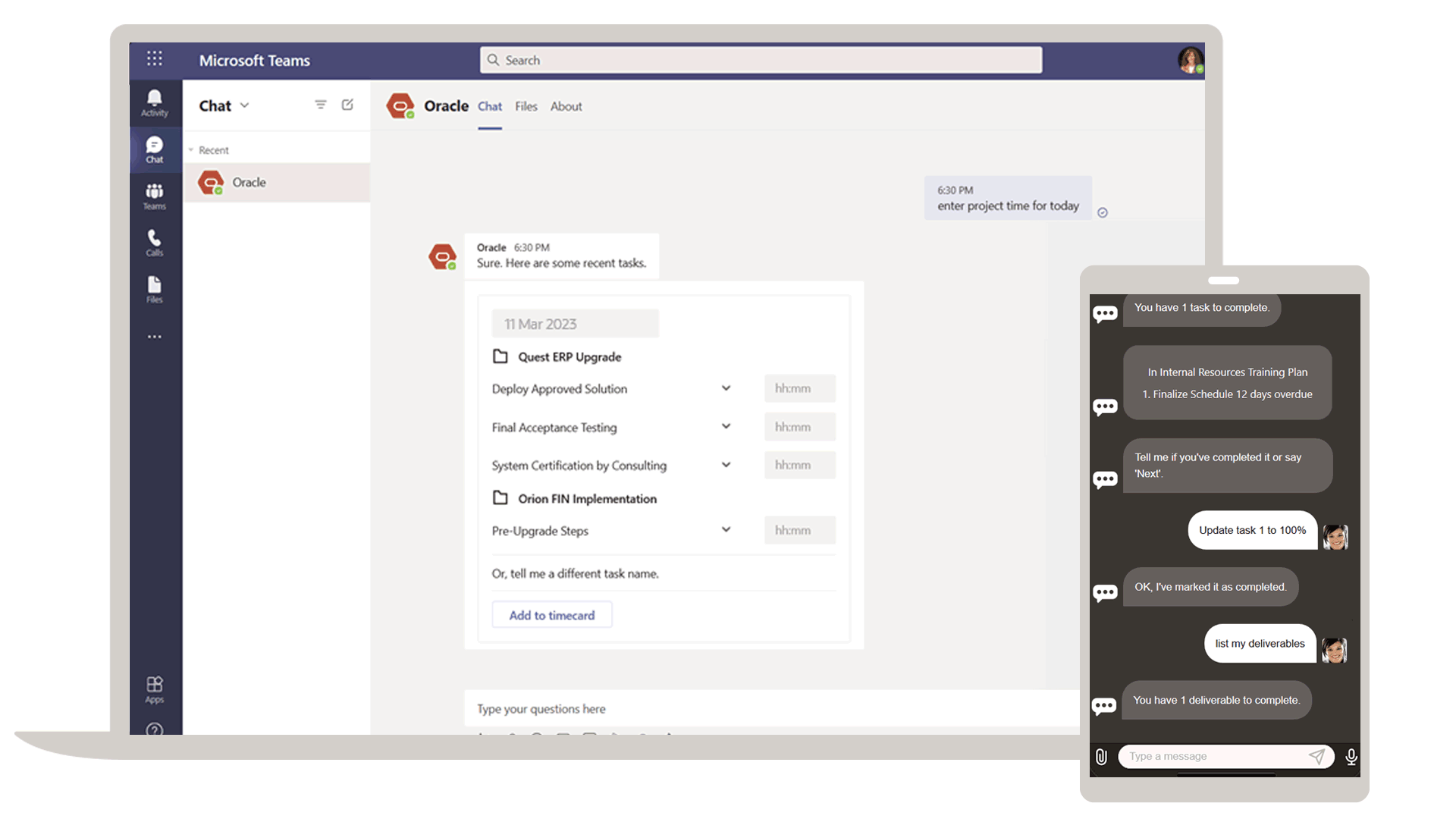1456x822 pixels.
Task: Open the Files icon in sidebar
Action: [154, 289]
